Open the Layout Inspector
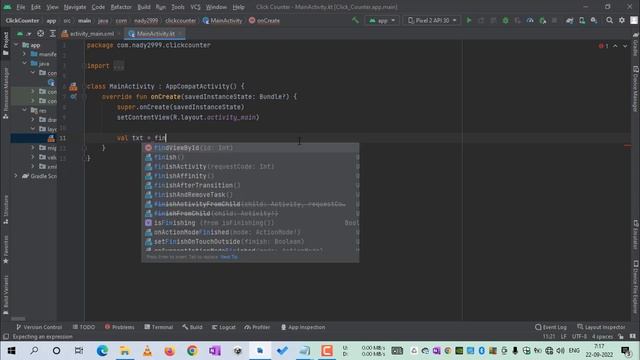The width and height of the screenshot is (640, 360). tap(601, 327)
